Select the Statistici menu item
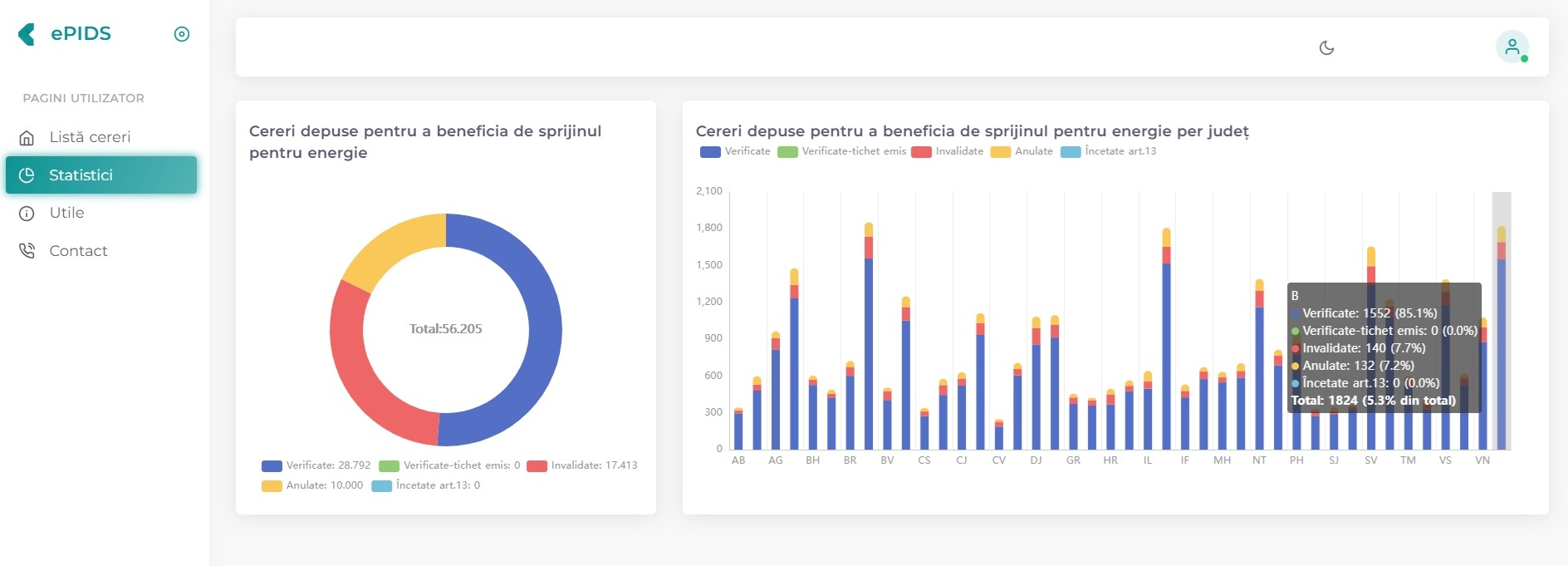This screenshot has width=1568, height=566. click(x=101, y=175)
